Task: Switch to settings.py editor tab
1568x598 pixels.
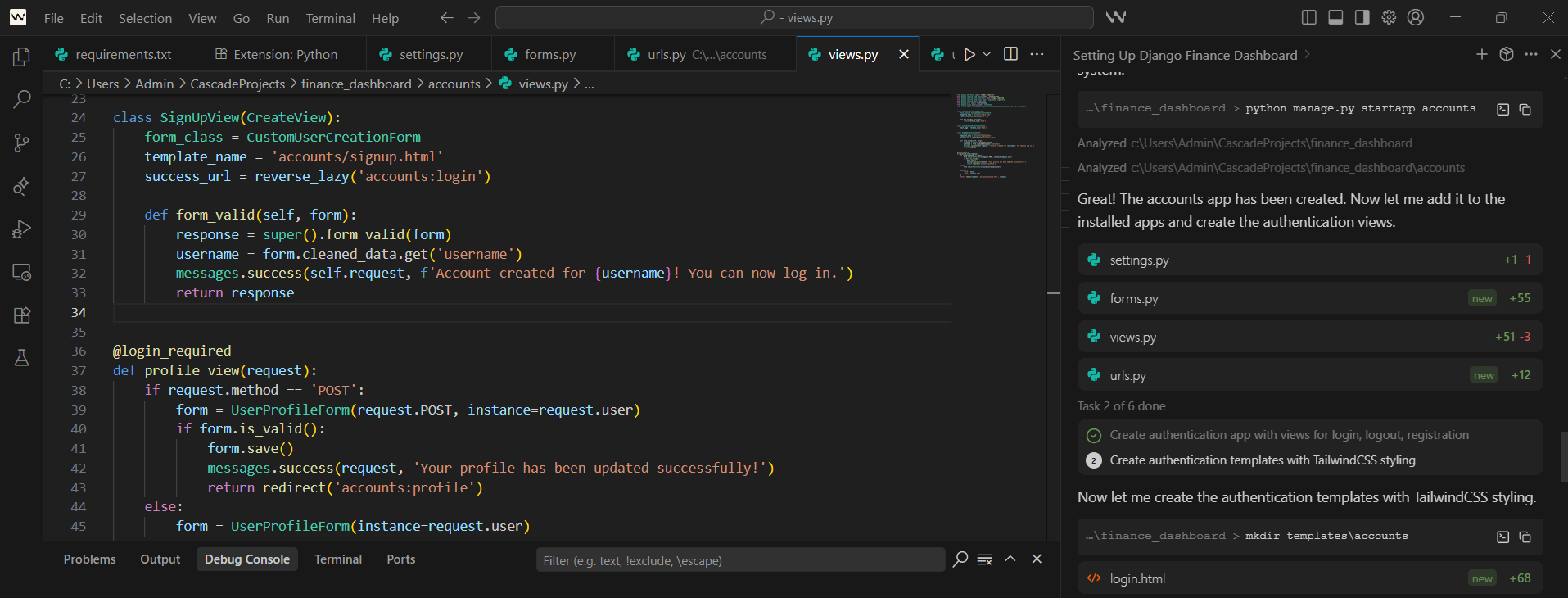Action: 430,54
